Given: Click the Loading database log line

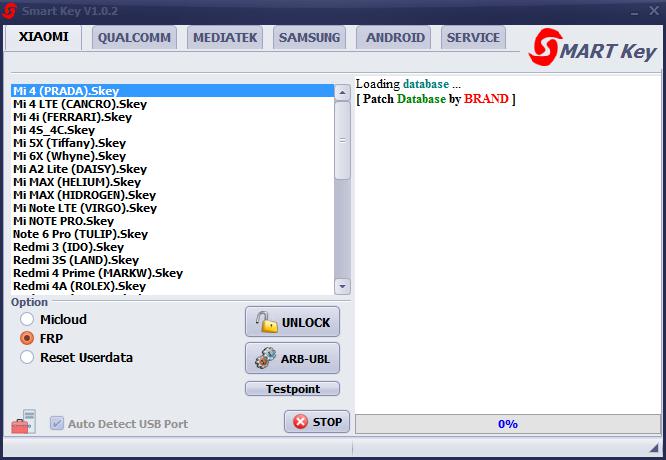Looking at the screenshot, I should (408, 84).
